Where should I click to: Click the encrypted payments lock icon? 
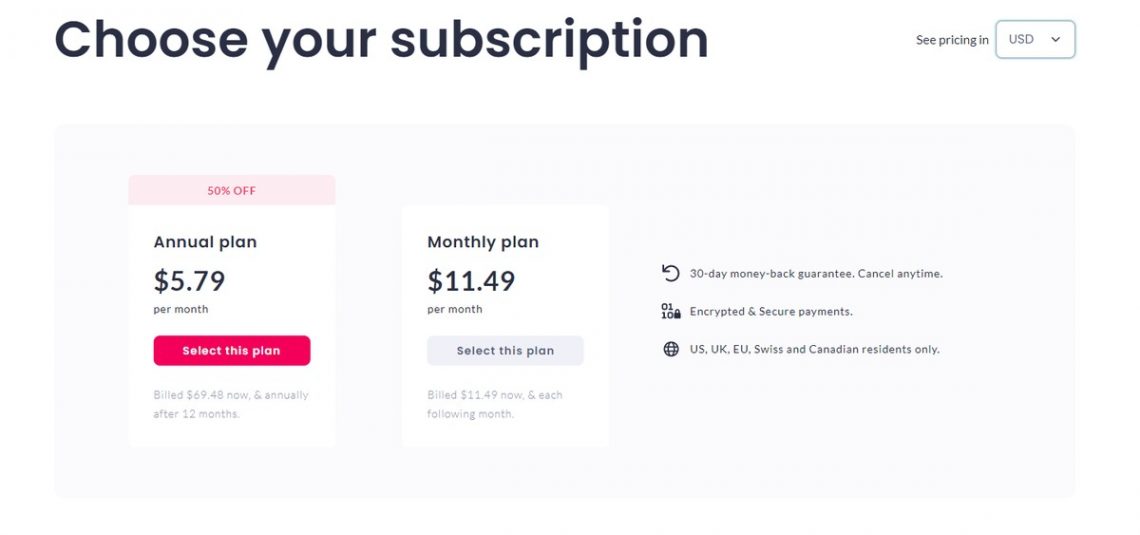(670, 311)
